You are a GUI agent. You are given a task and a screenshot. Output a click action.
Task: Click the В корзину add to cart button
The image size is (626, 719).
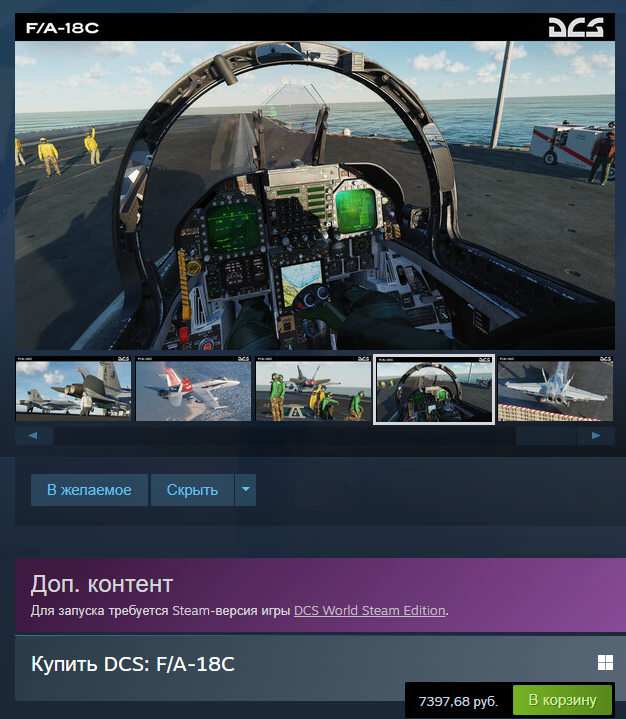(x=562, y=700)
